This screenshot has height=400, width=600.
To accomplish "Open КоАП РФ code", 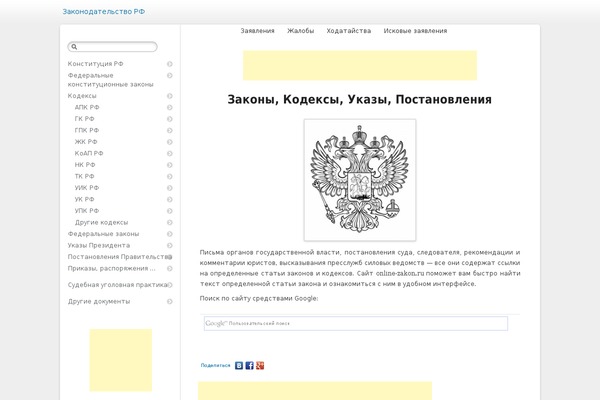I will 89,153.
